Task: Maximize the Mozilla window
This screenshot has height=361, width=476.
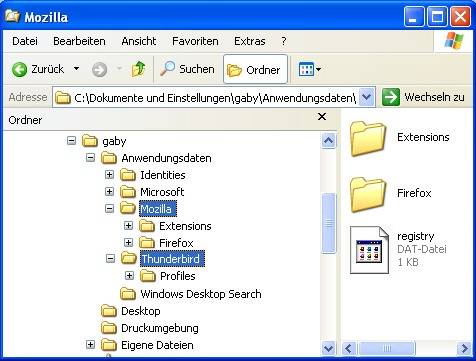Action: 437,16
